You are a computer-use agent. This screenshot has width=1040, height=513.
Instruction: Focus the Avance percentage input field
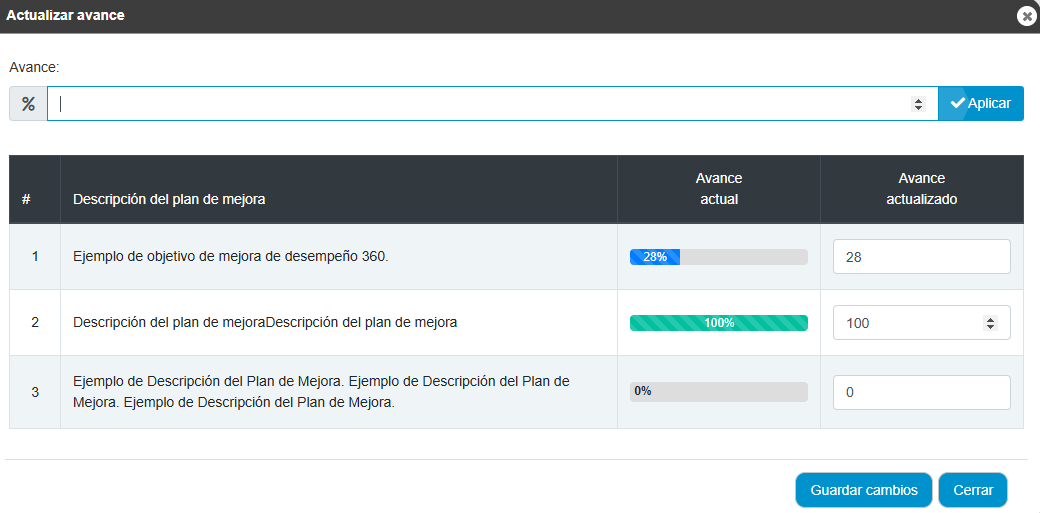(492, 104)
